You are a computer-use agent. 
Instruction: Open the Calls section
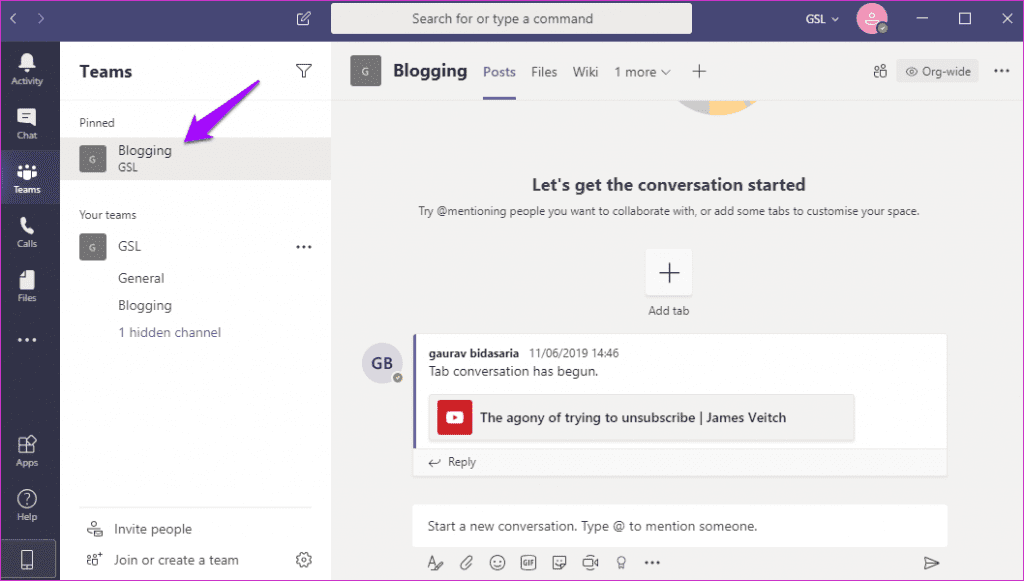click(x=27, y=231)
